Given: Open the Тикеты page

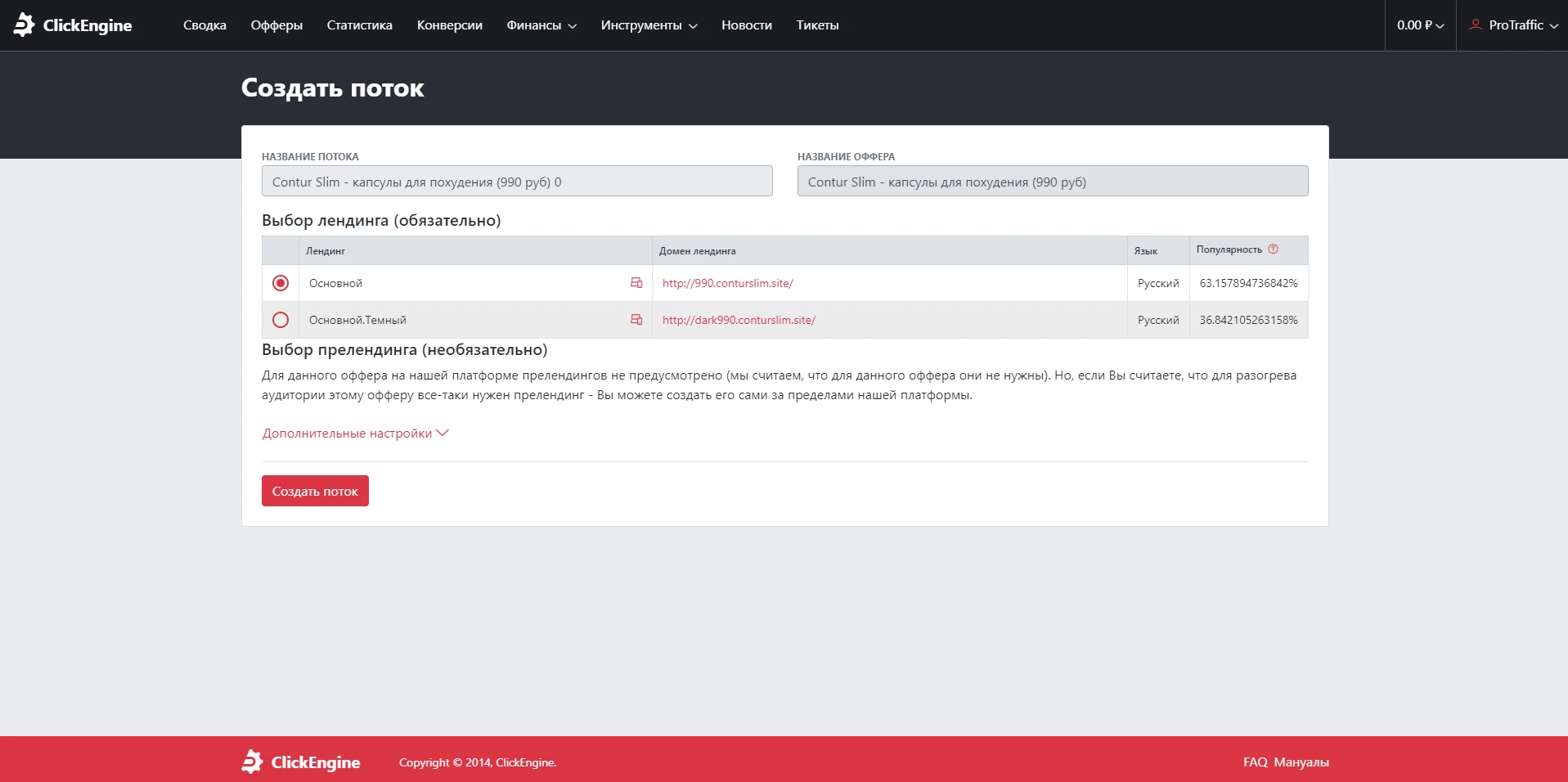Looking at the screenshot, I should tap(818, 25).
